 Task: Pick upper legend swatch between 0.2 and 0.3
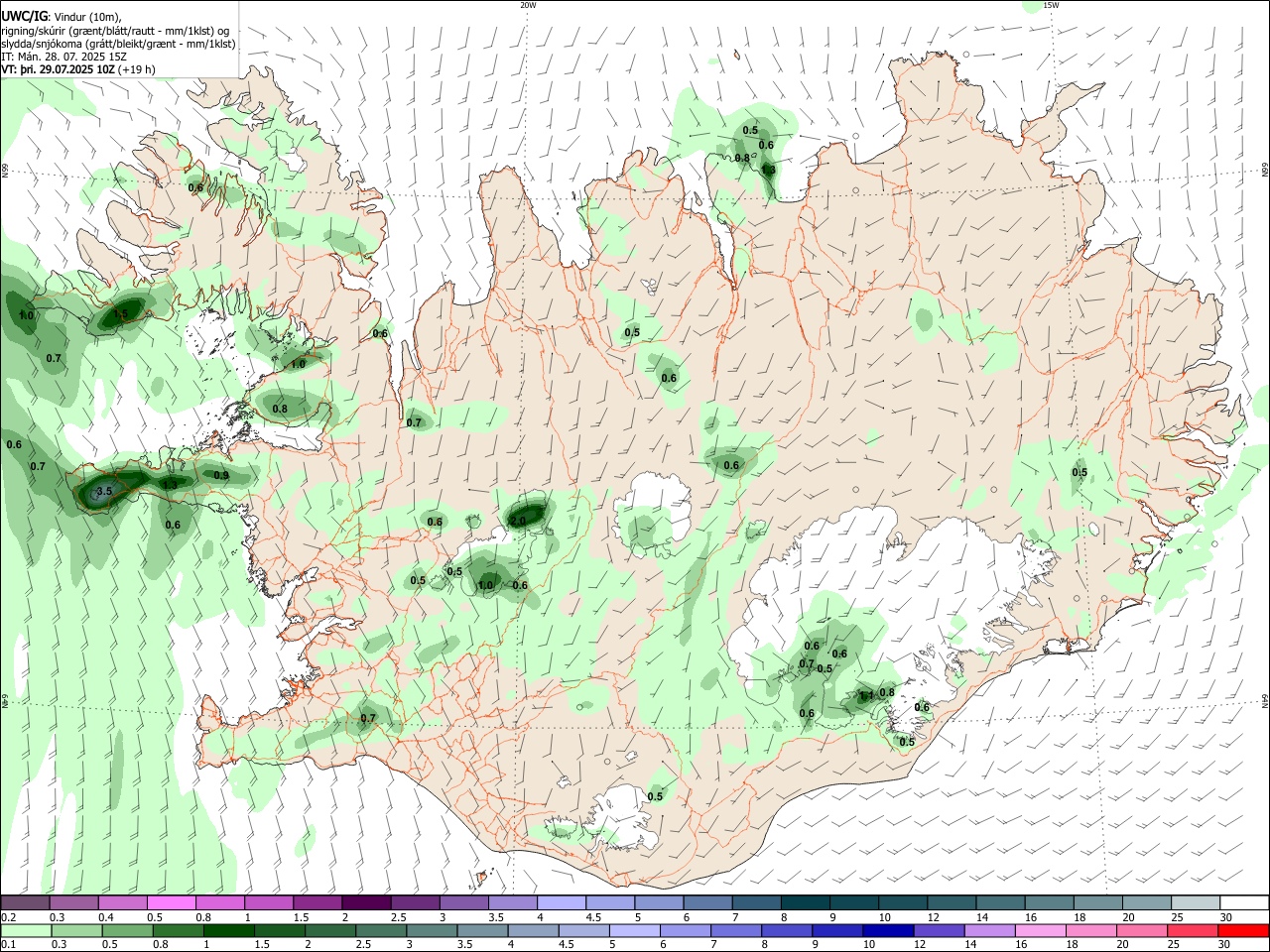pos(25,903)
